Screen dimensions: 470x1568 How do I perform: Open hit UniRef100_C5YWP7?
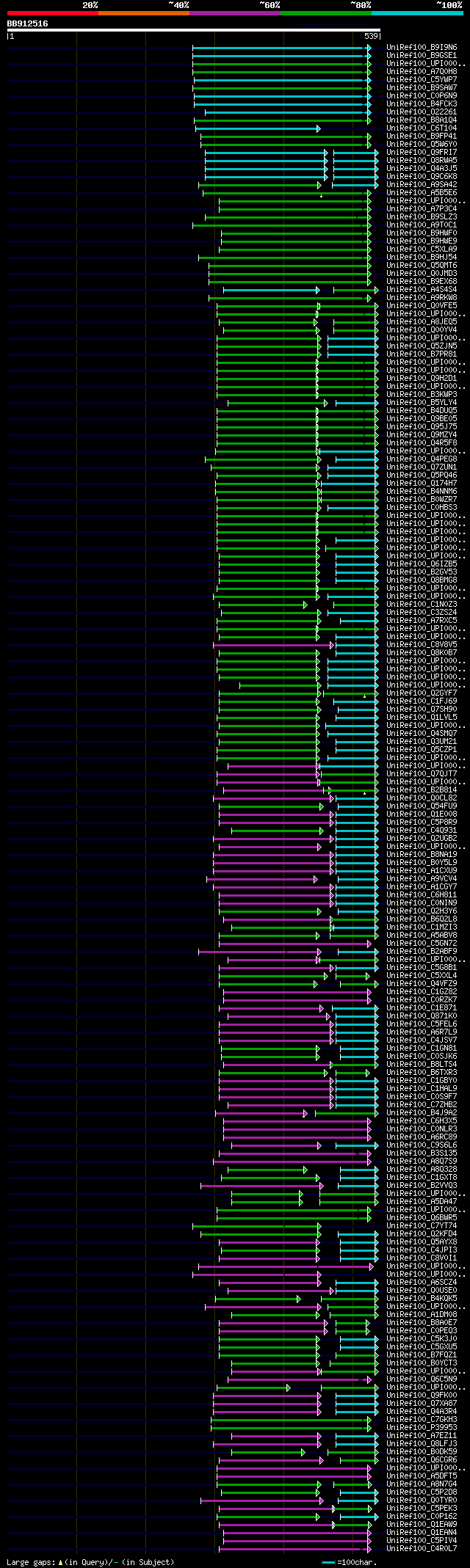[x=422, y=79]
